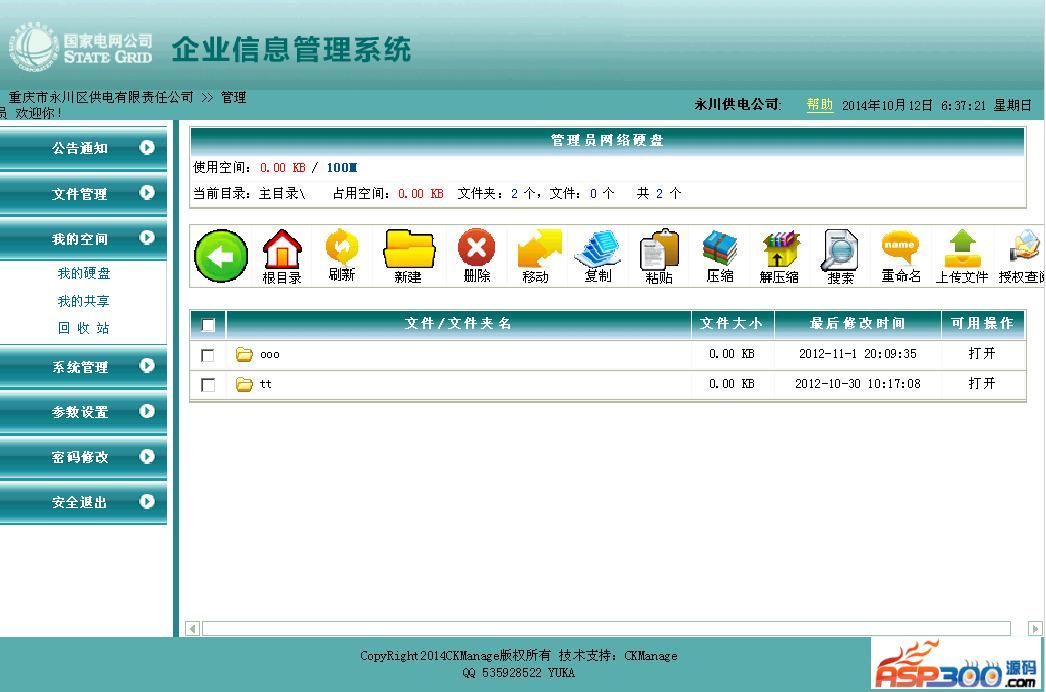The width and height of the screenshot is (1046, 692).
Task: Check the select-all checkbox in table header
Action: tap(208, 325)
